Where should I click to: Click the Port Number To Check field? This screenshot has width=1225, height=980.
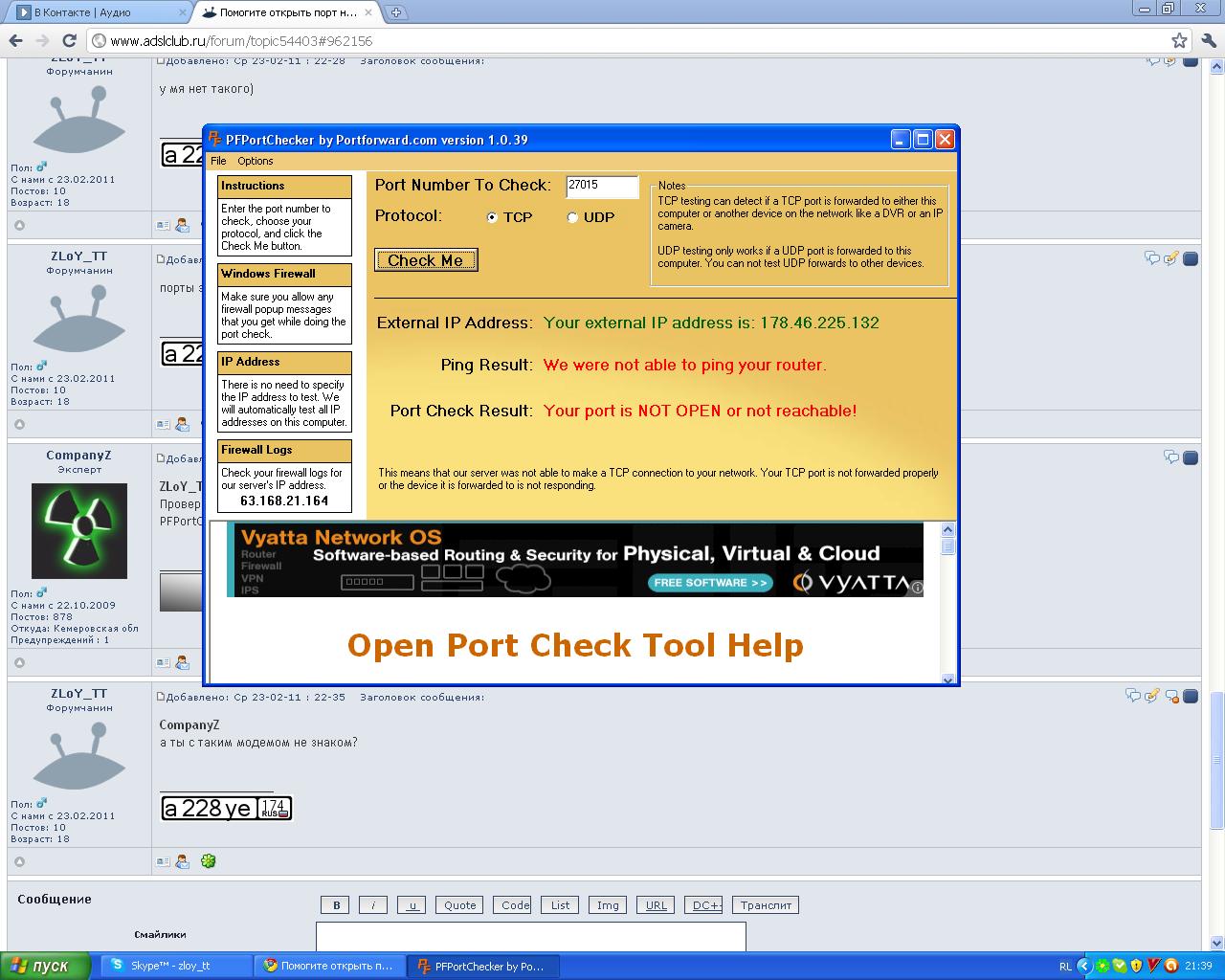click(602, 187)
